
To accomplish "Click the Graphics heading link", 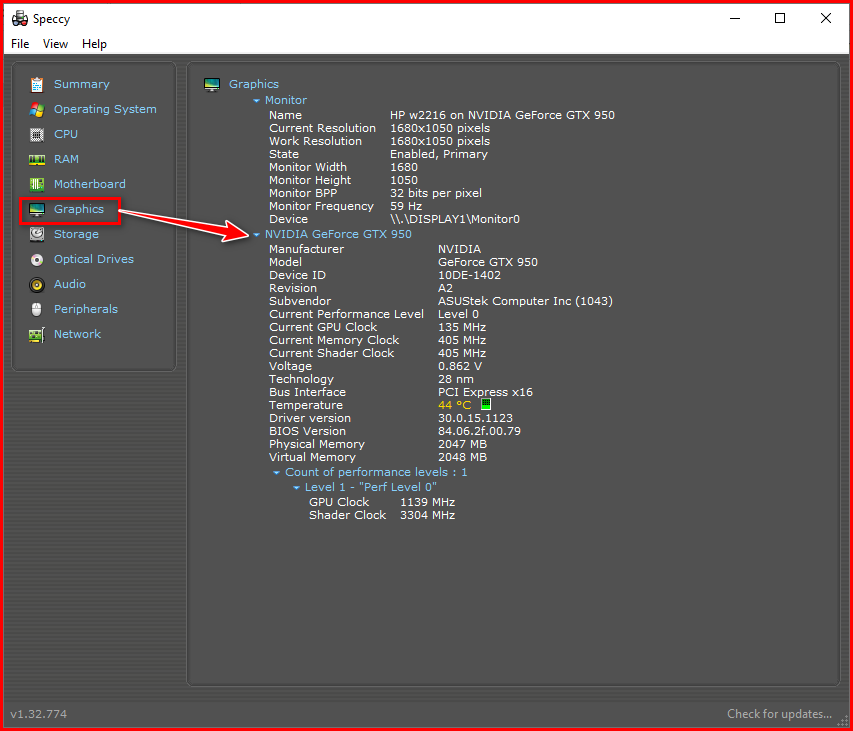I will (254, 84).
